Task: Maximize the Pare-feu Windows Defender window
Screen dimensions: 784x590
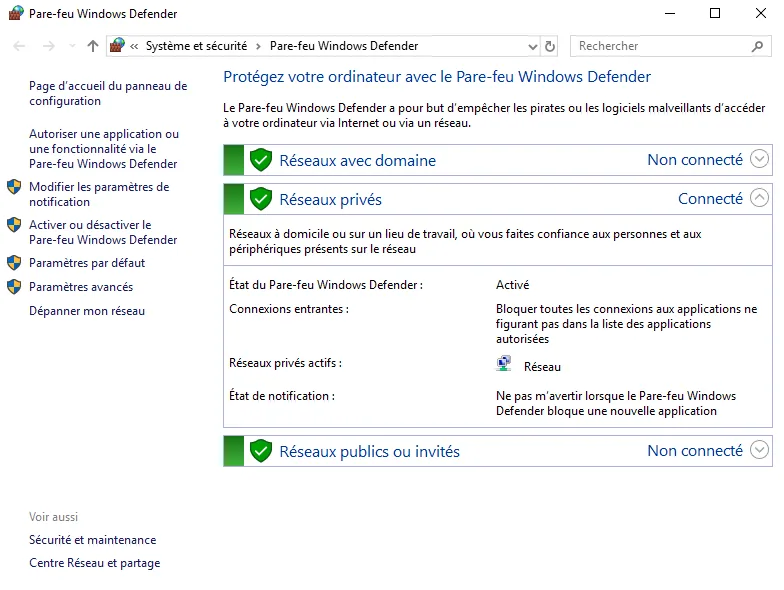Action: [715, 14]
